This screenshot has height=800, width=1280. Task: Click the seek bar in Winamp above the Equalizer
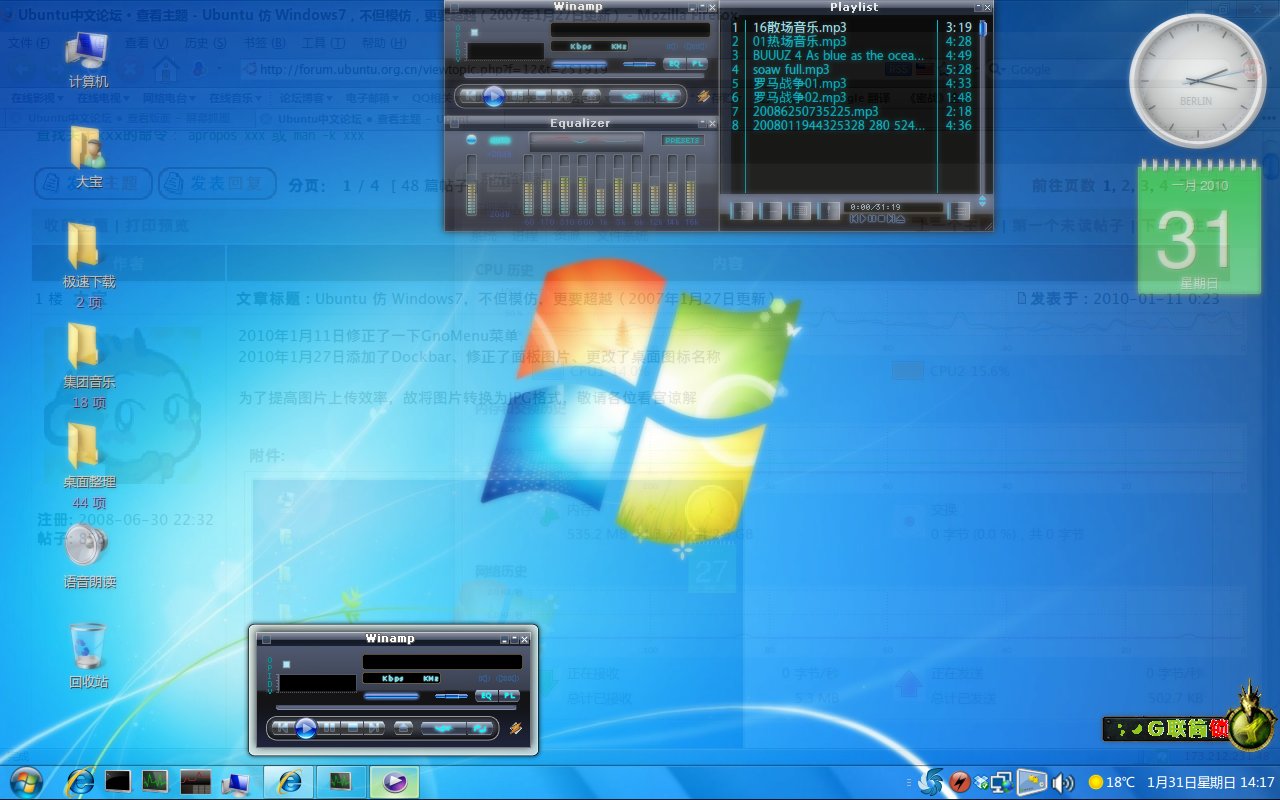pos(584,76)
